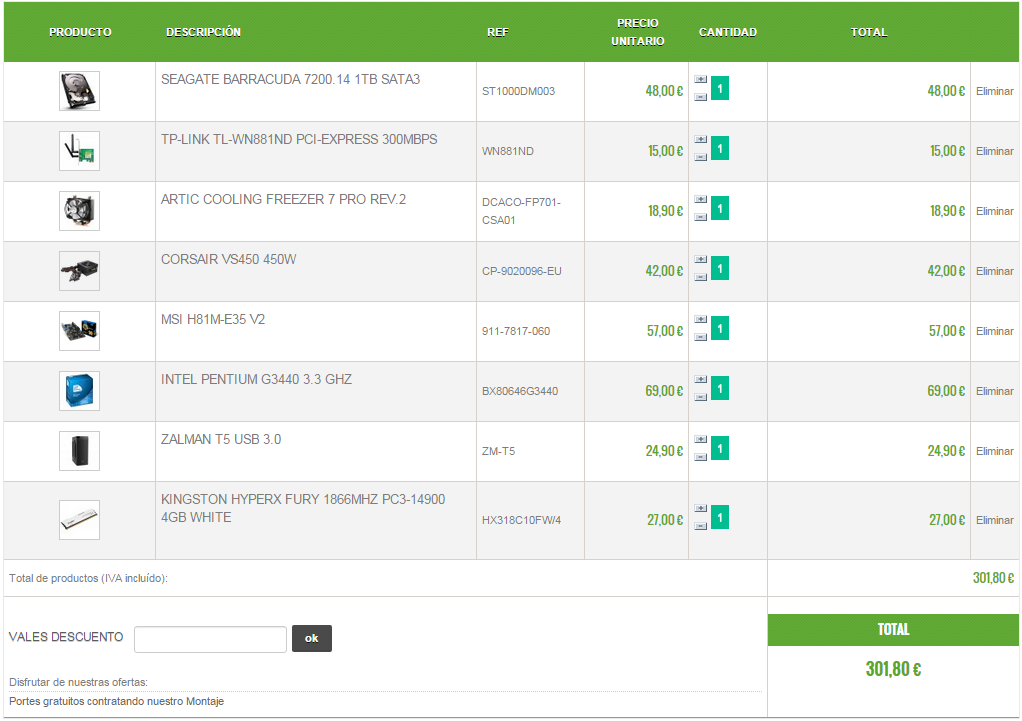Open the Artic Cooling cooler thumbnail
This screenshot has width=1022, height=721.
[80, 211]
